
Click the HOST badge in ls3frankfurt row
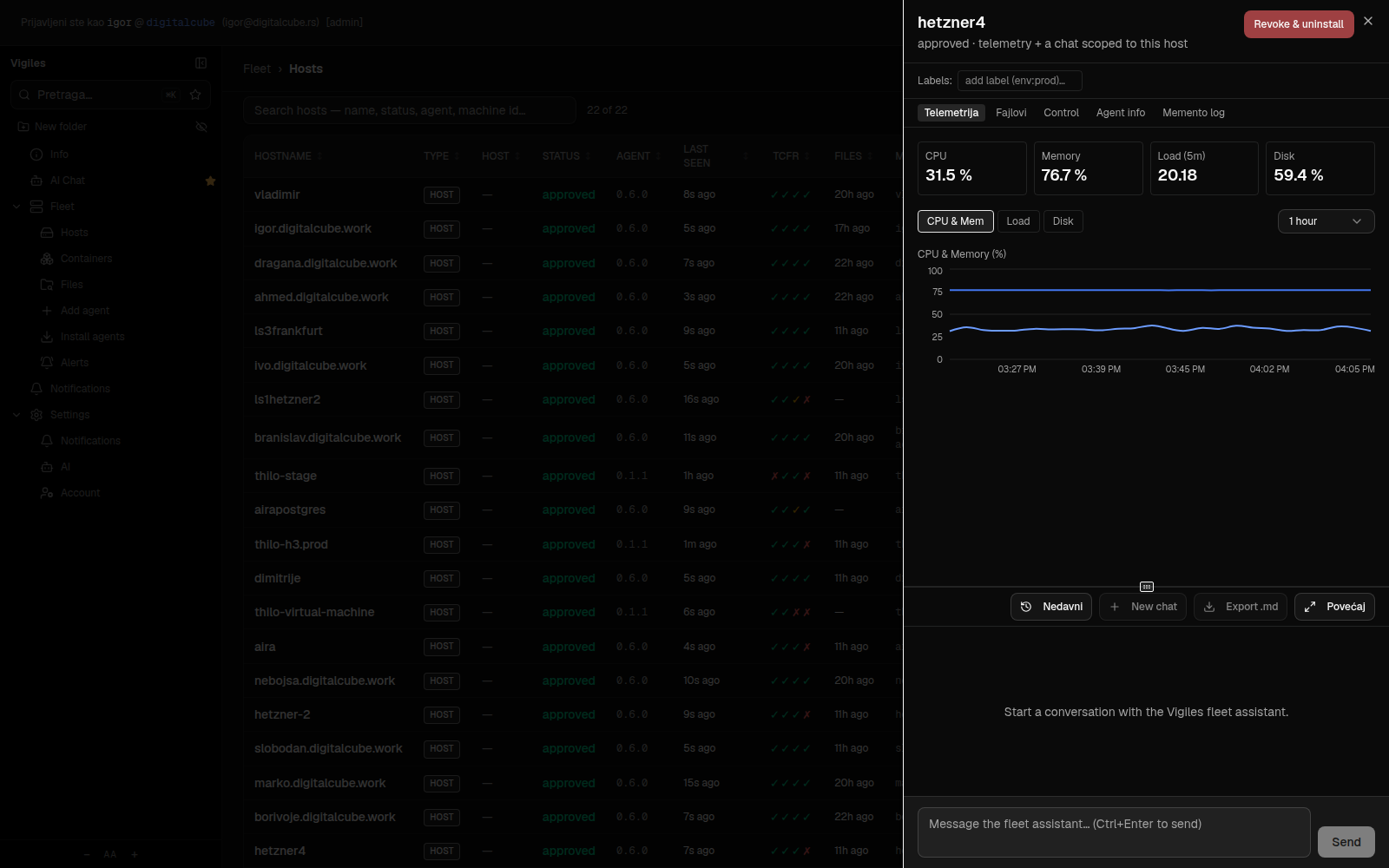click(x=442, y=332)
